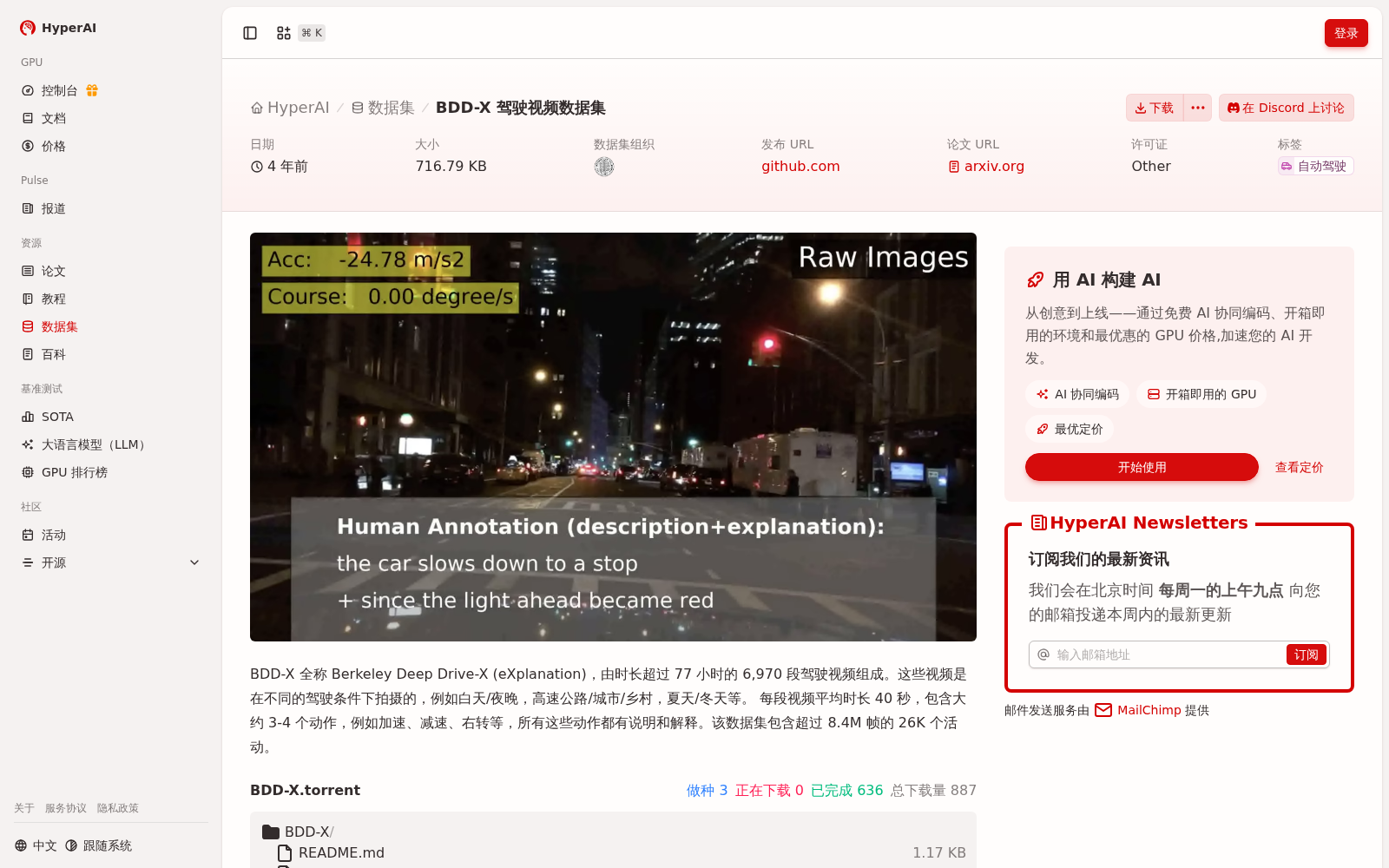Open 大语言模型（LLM）in sidebar
This screenshot has width=1389, height=868.
111,444
